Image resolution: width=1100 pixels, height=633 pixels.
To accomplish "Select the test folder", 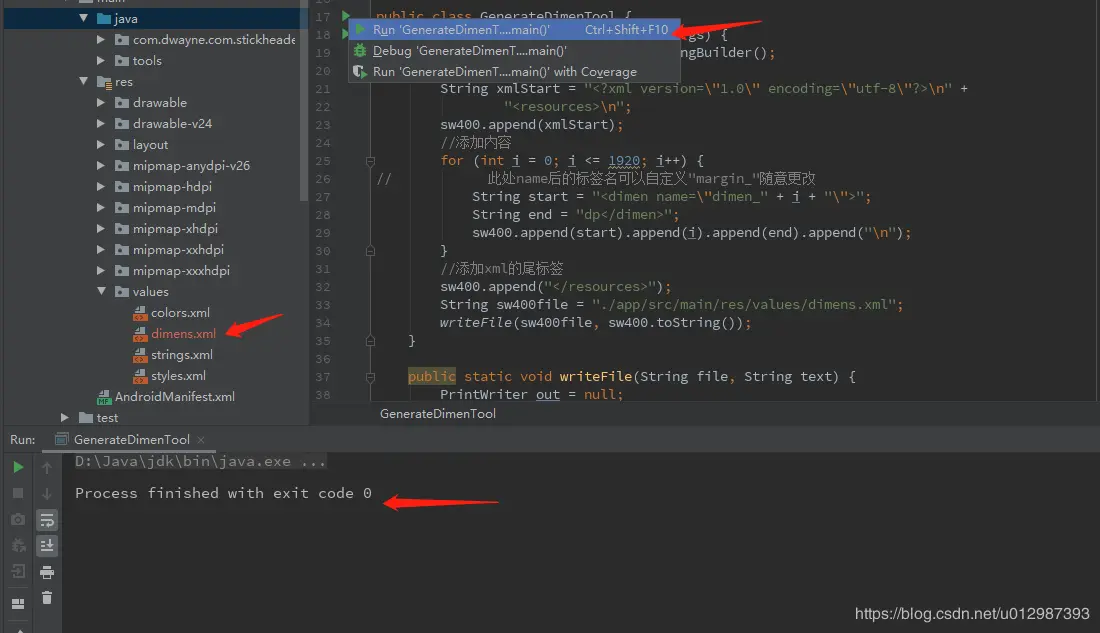I will click(x=99, y=418).
